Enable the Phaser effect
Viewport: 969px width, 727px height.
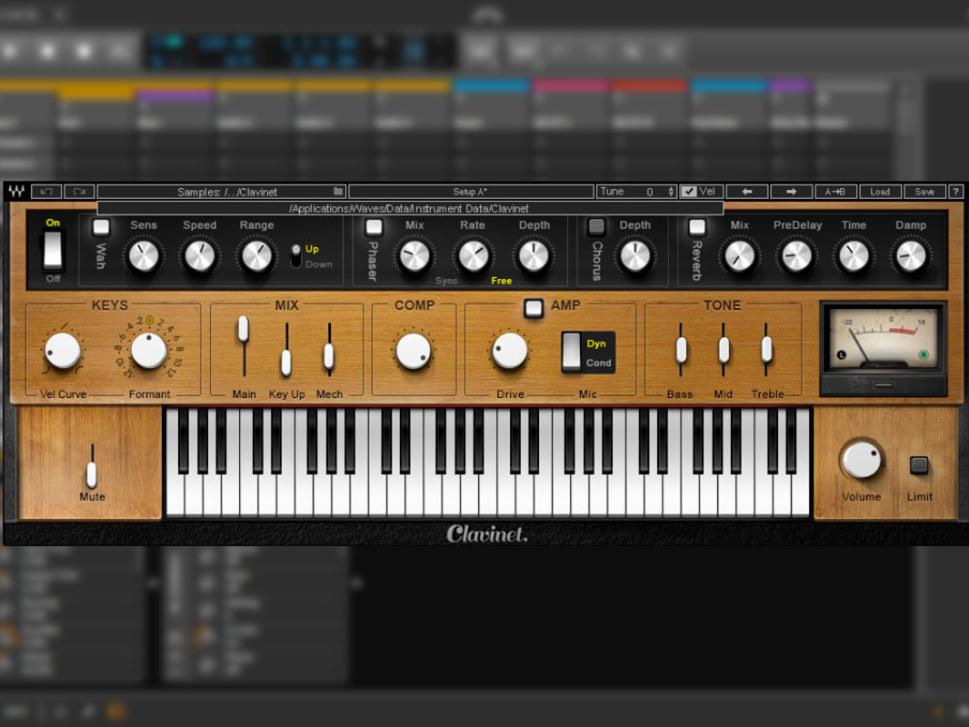click(374, 226)
